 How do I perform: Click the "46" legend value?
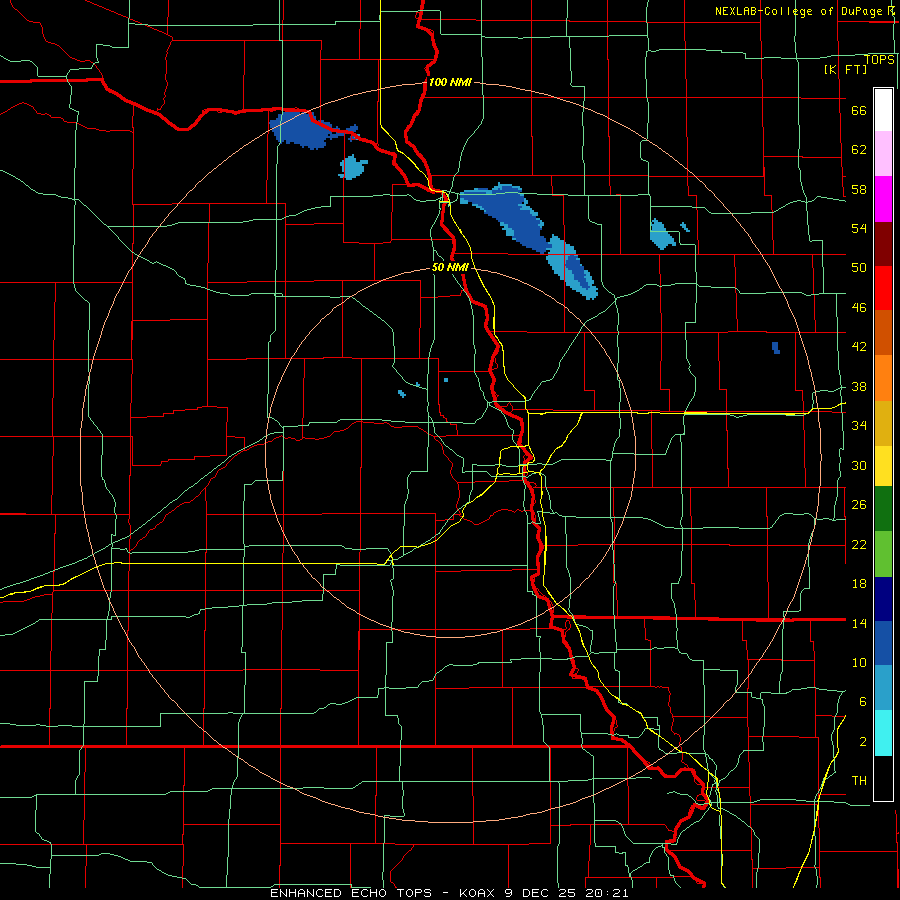859,308
